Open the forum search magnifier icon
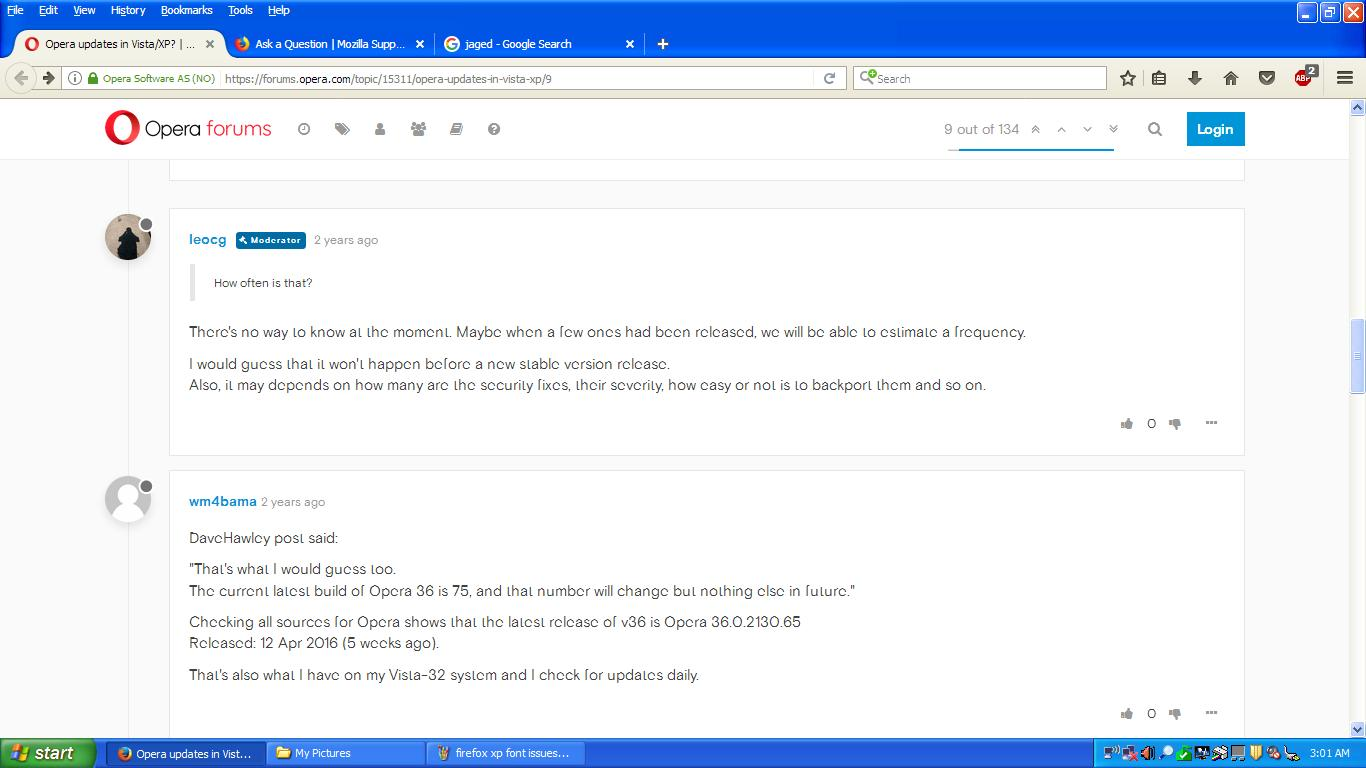Screen dimensions: 1366x768 pyautogui.click(x=1155, y=129)
